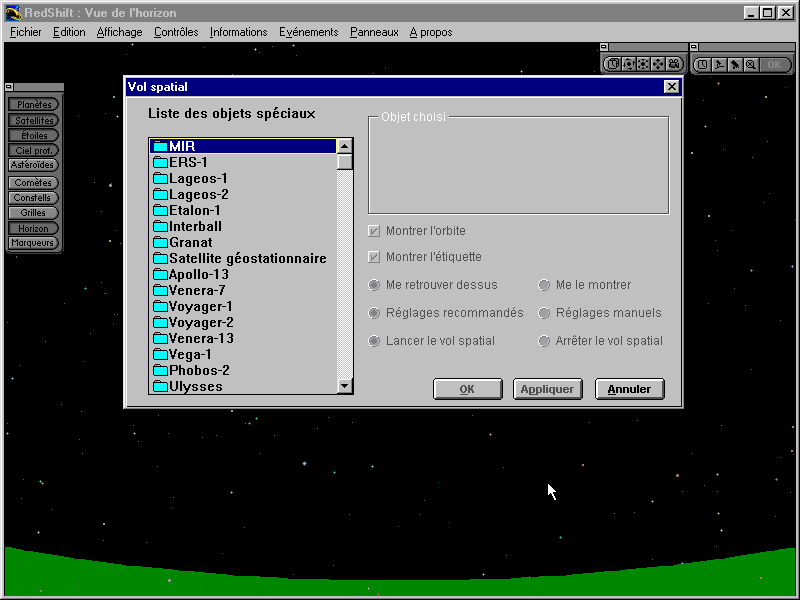Toggle the Astéroïdes display button
Screen dimensions: 800x600
pos(34,165)
